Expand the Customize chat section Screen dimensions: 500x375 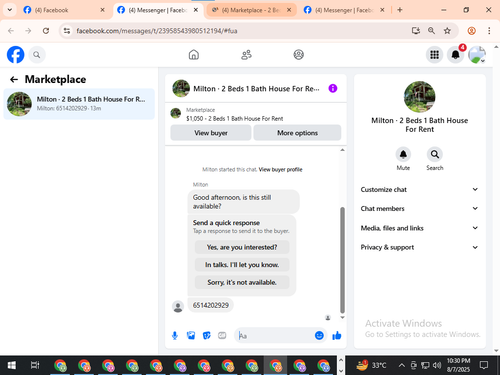419,189
